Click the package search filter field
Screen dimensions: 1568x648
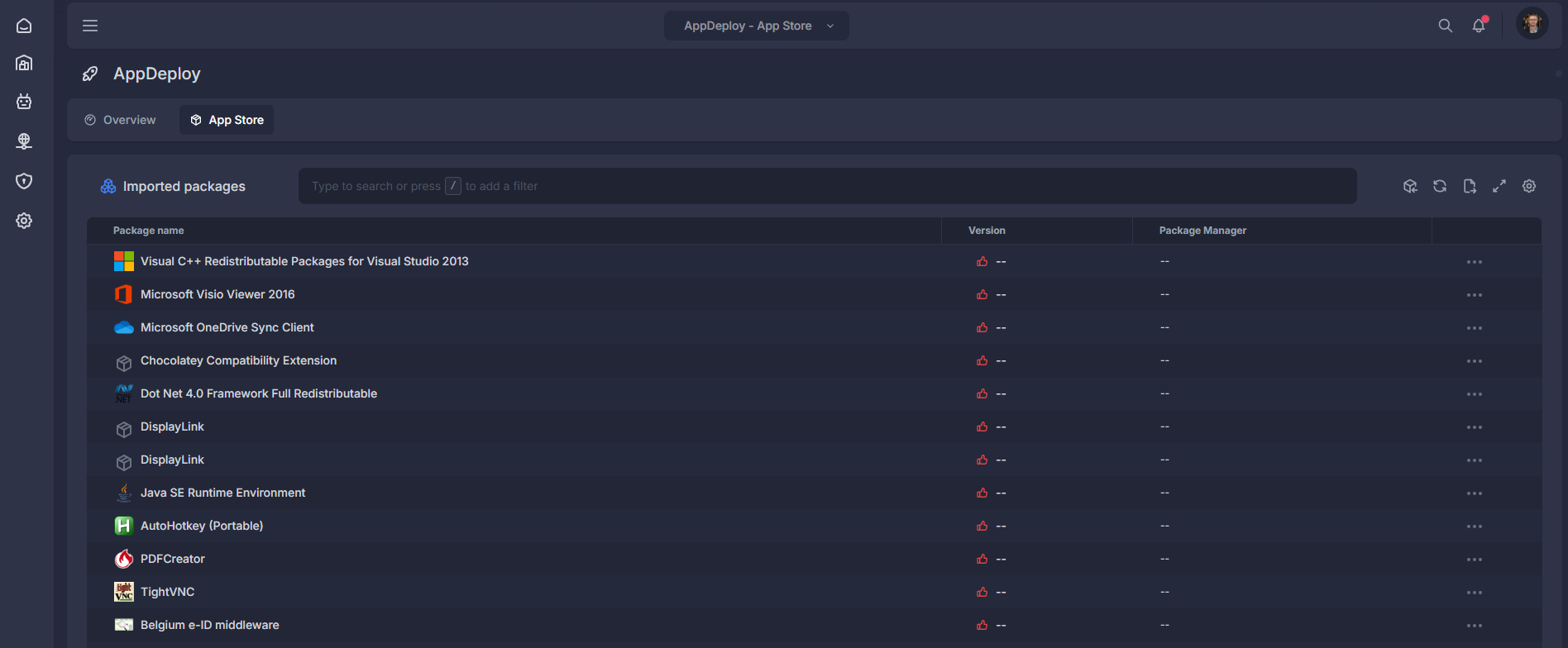pyautogui.click(x=827, y=186)
